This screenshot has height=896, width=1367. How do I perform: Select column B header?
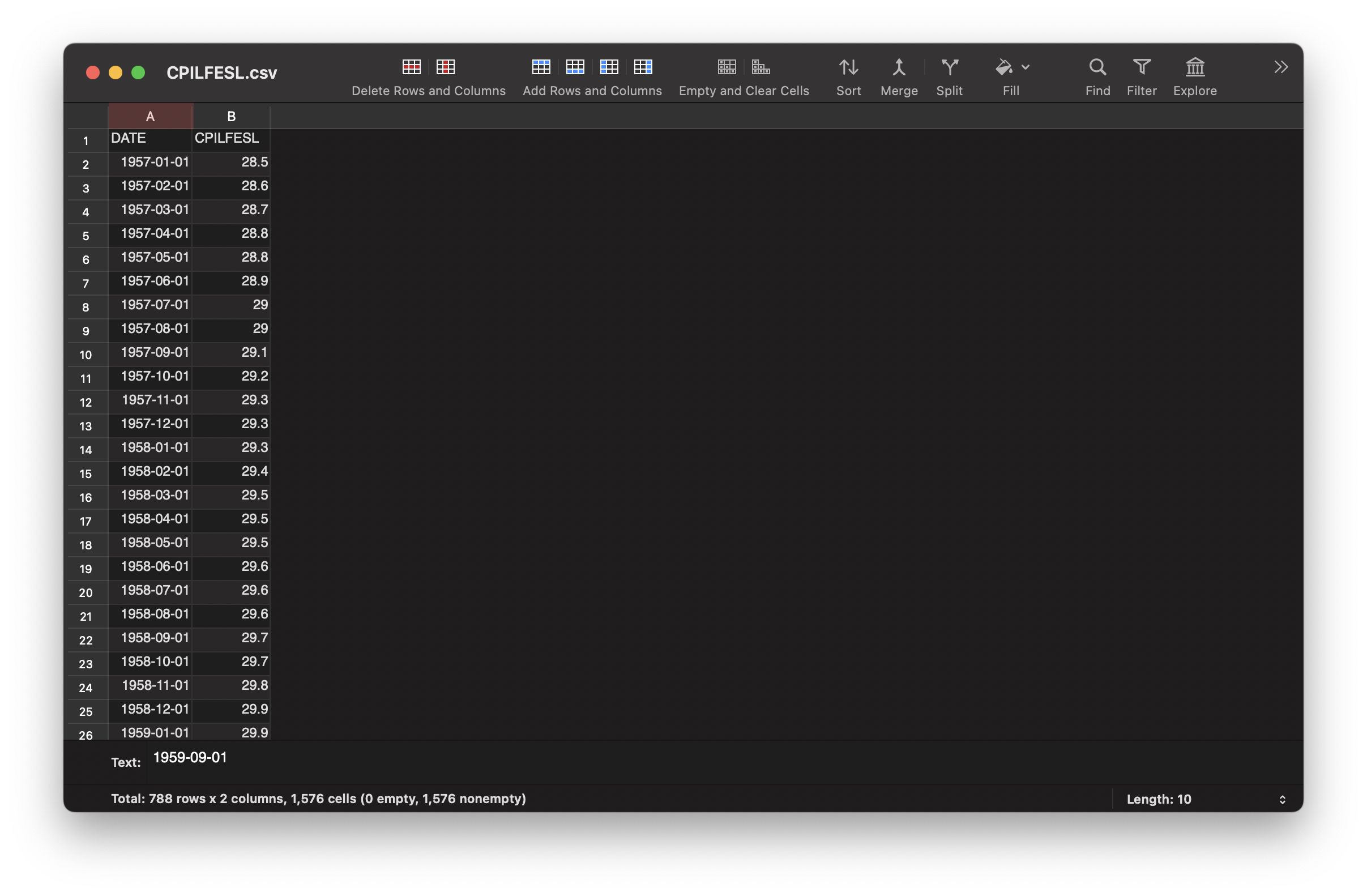tap(232, 117)
